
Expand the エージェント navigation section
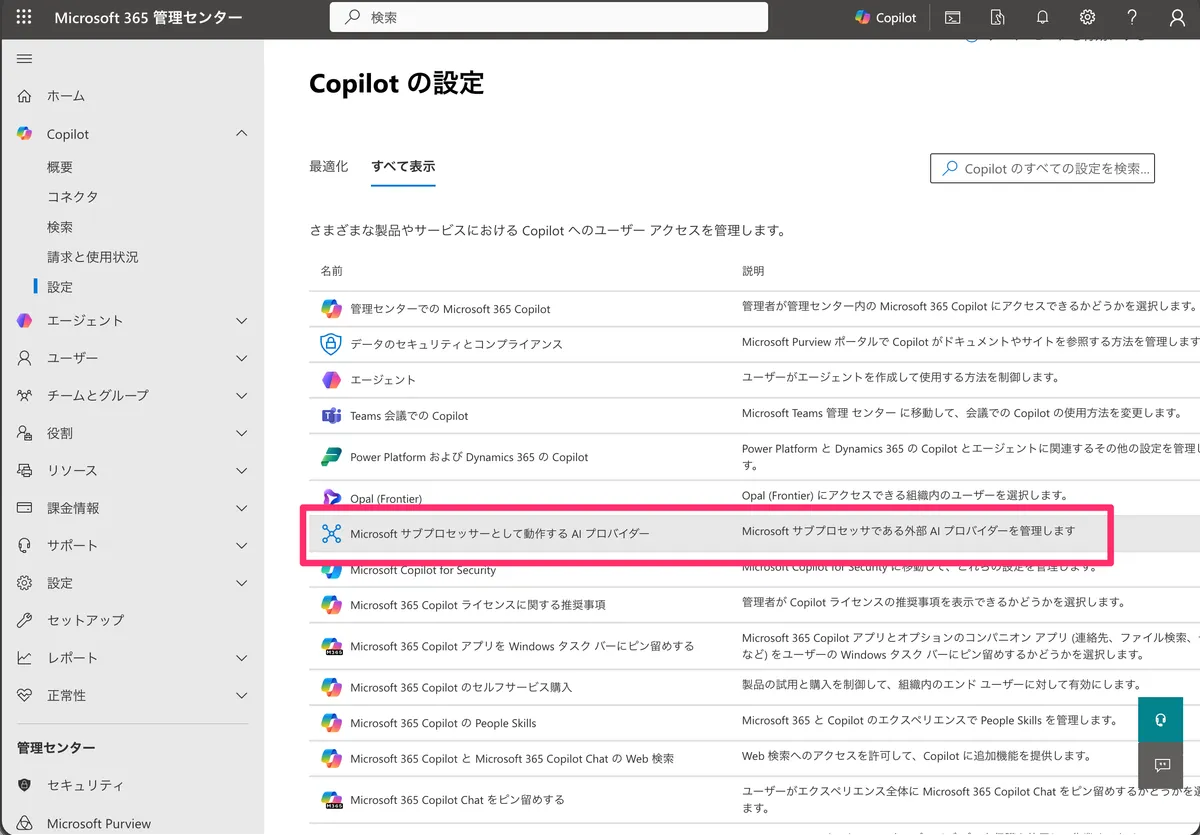[241, 321]
